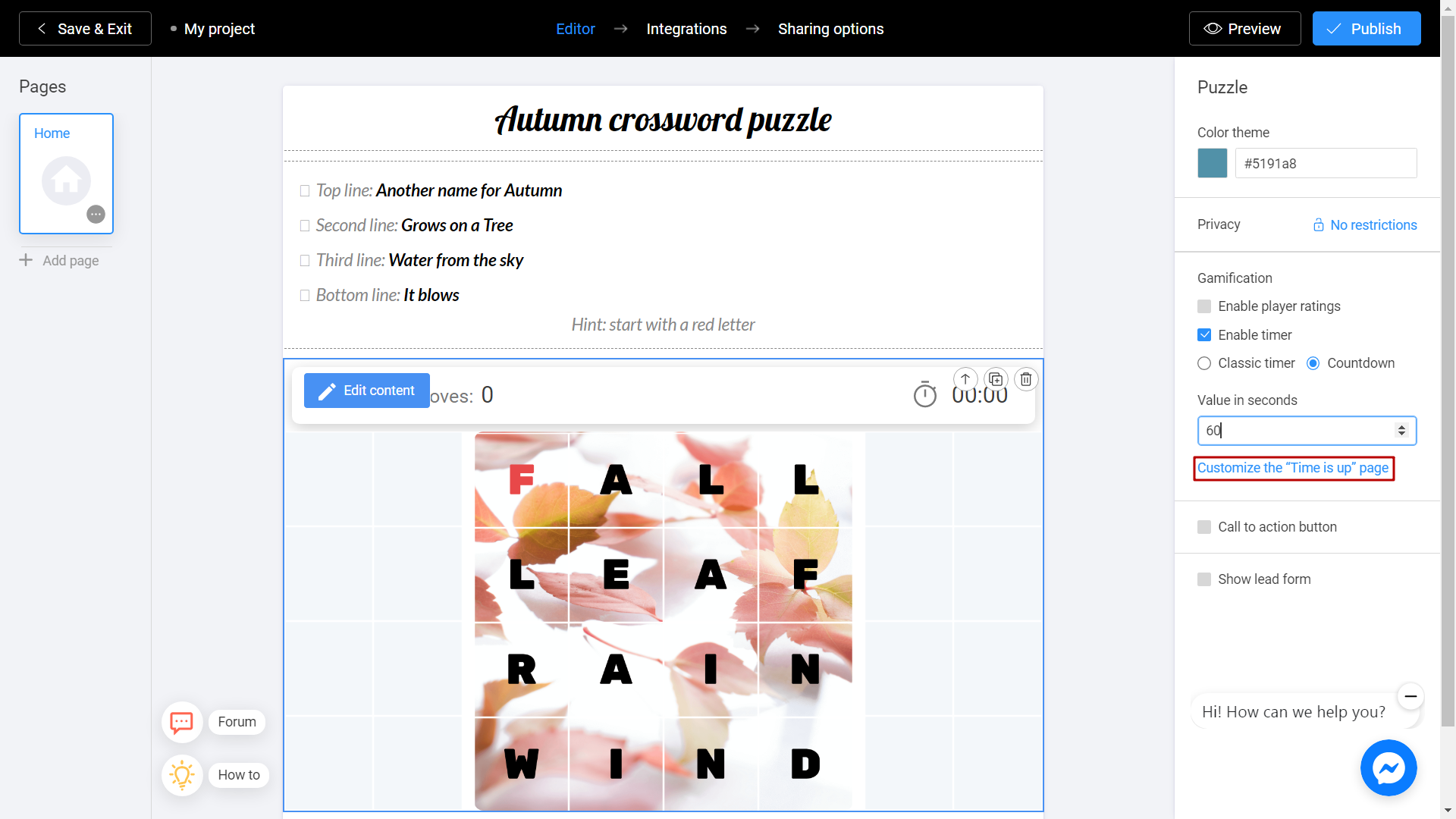The image size is (1456, 819).
Task: Click the timer stopwatch icon
Action: click(x=925, y=395)
